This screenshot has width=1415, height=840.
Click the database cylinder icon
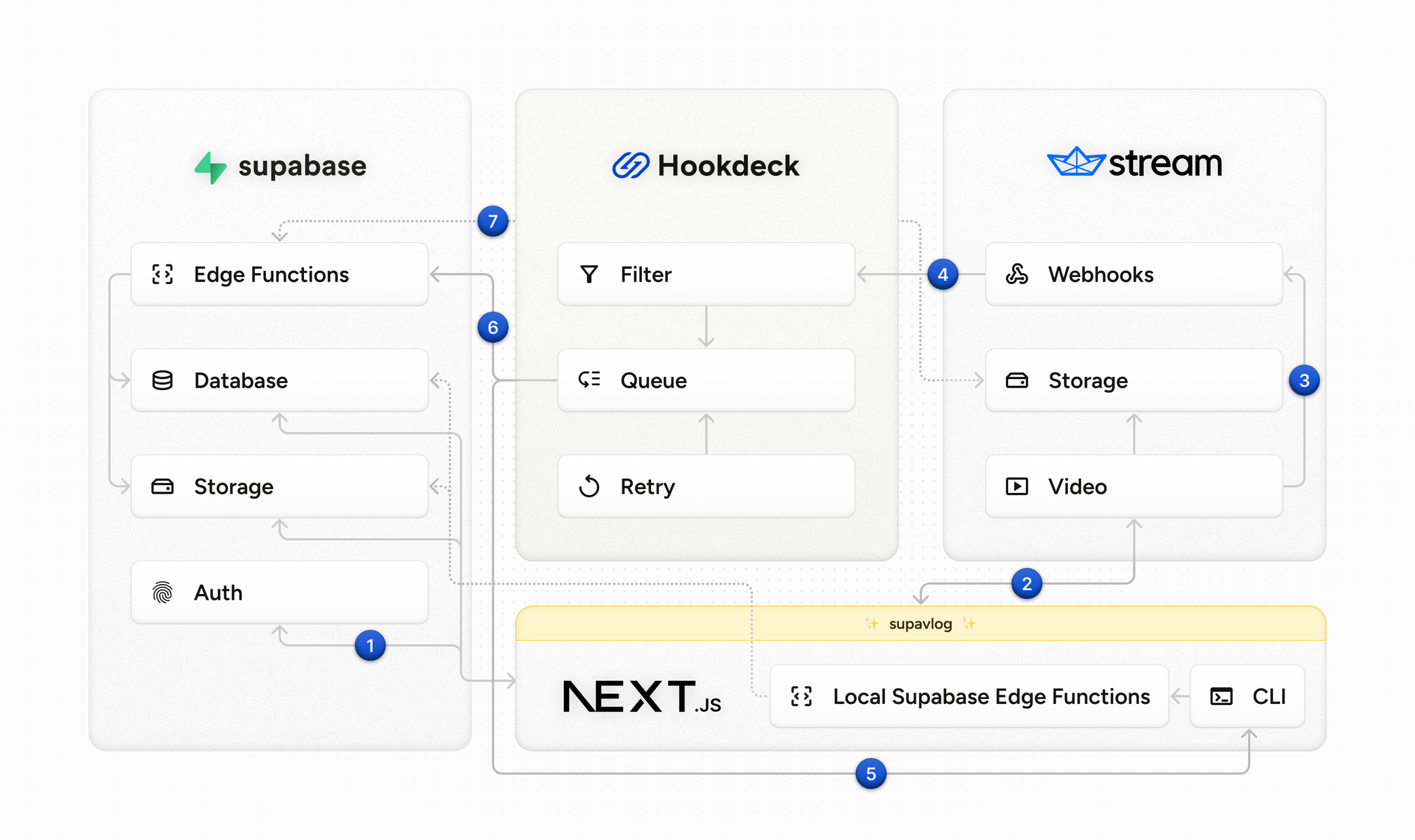click(x=162, y=380)
